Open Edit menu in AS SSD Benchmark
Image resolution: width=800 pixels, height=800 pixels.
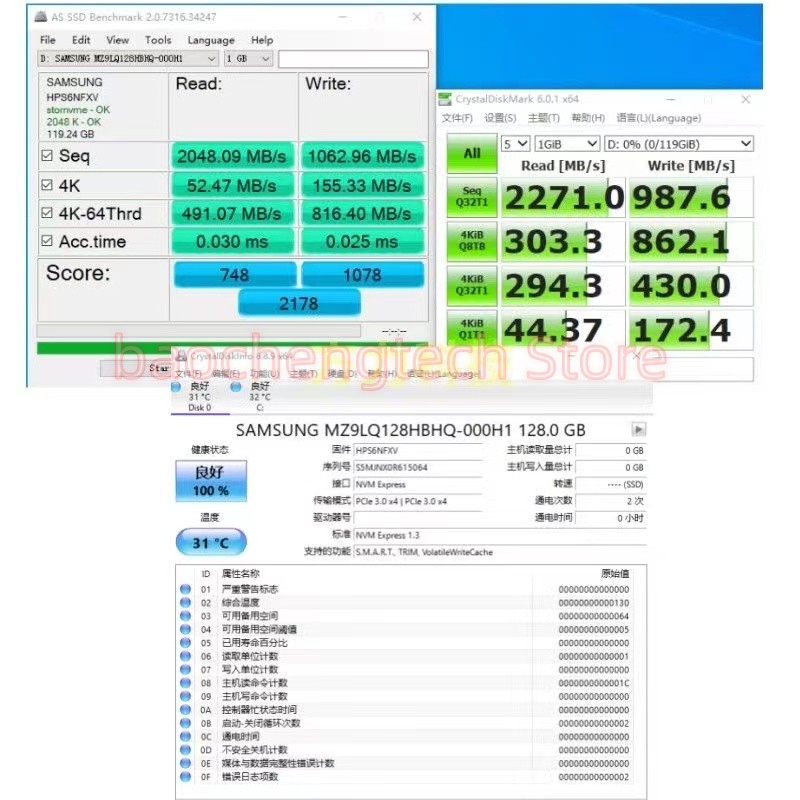coord(81,40)
